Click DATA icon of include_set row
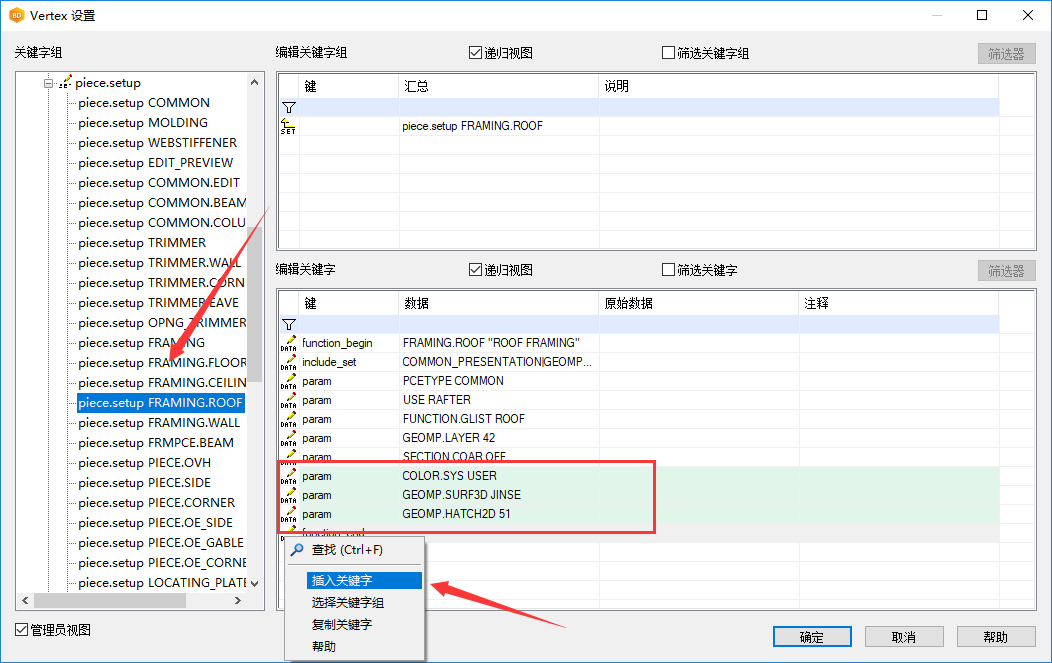The height and width of the screenshot is (663, 1052). pyautogui.click(x=288, y=362)
